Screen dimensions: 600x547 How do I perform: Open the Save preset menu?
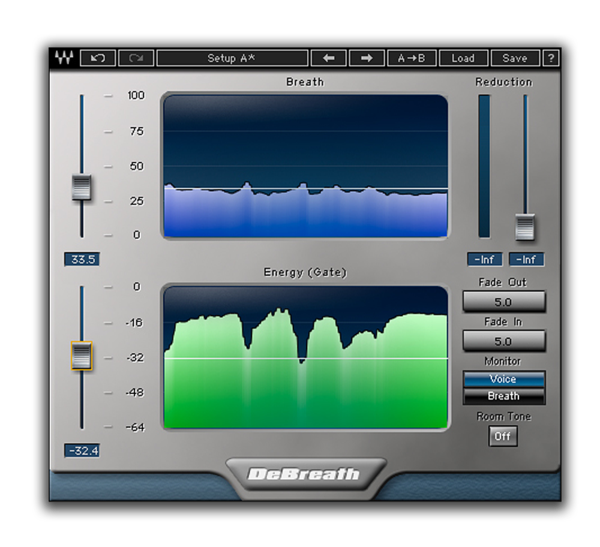(x=515, y=58)
